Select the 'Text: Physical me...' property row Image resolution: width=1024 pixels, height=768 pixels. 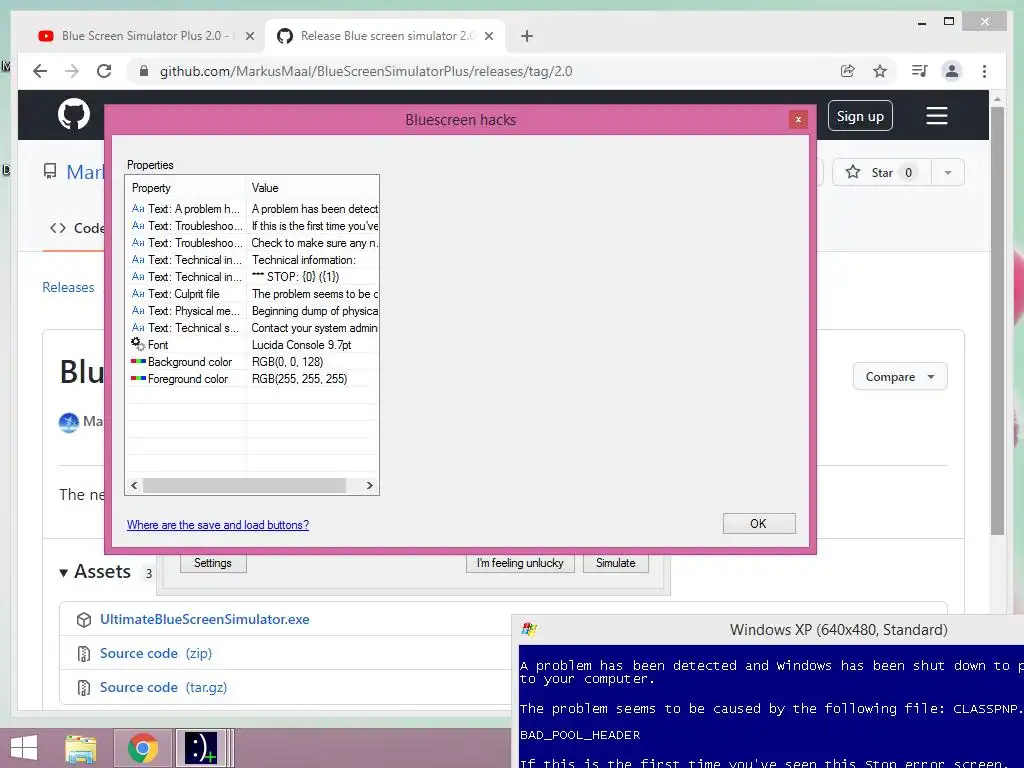(252, 311)
